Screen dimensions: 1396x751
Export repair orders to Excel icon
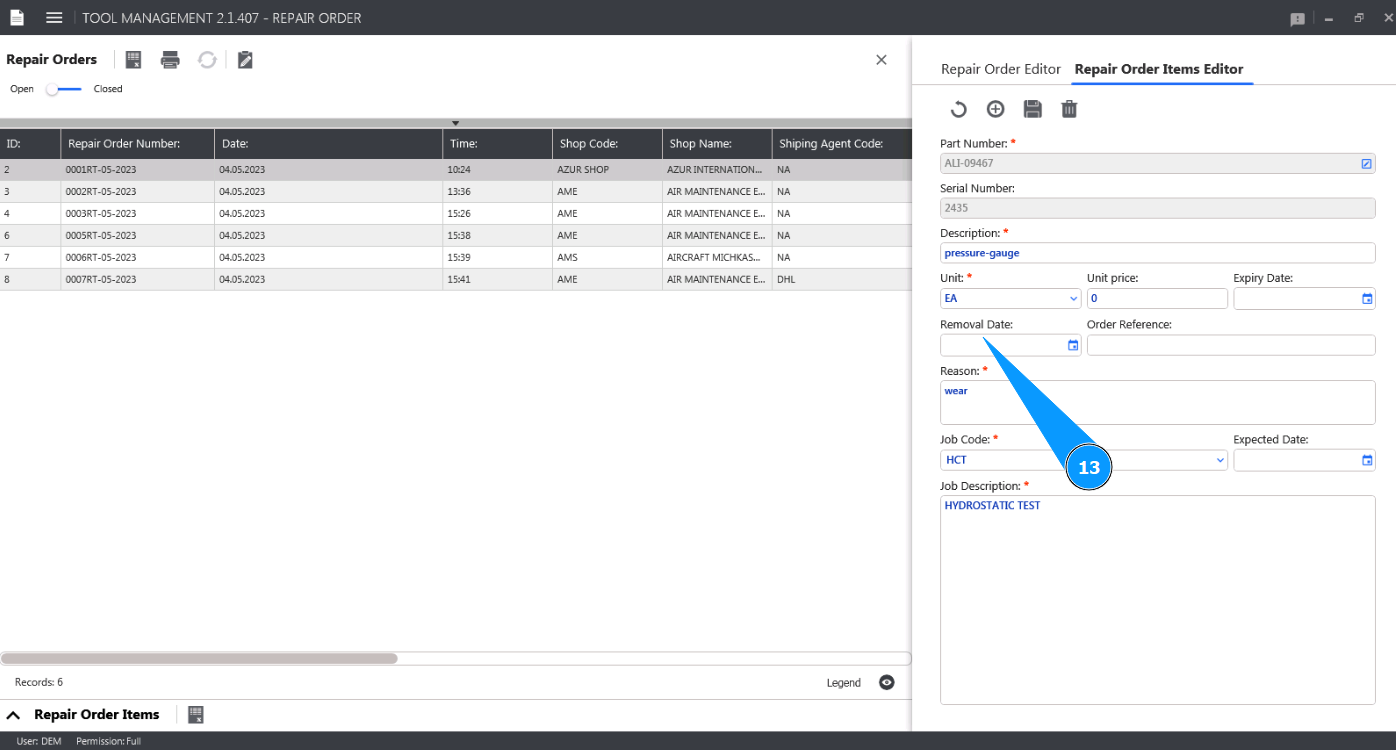[x=133, y=60]
